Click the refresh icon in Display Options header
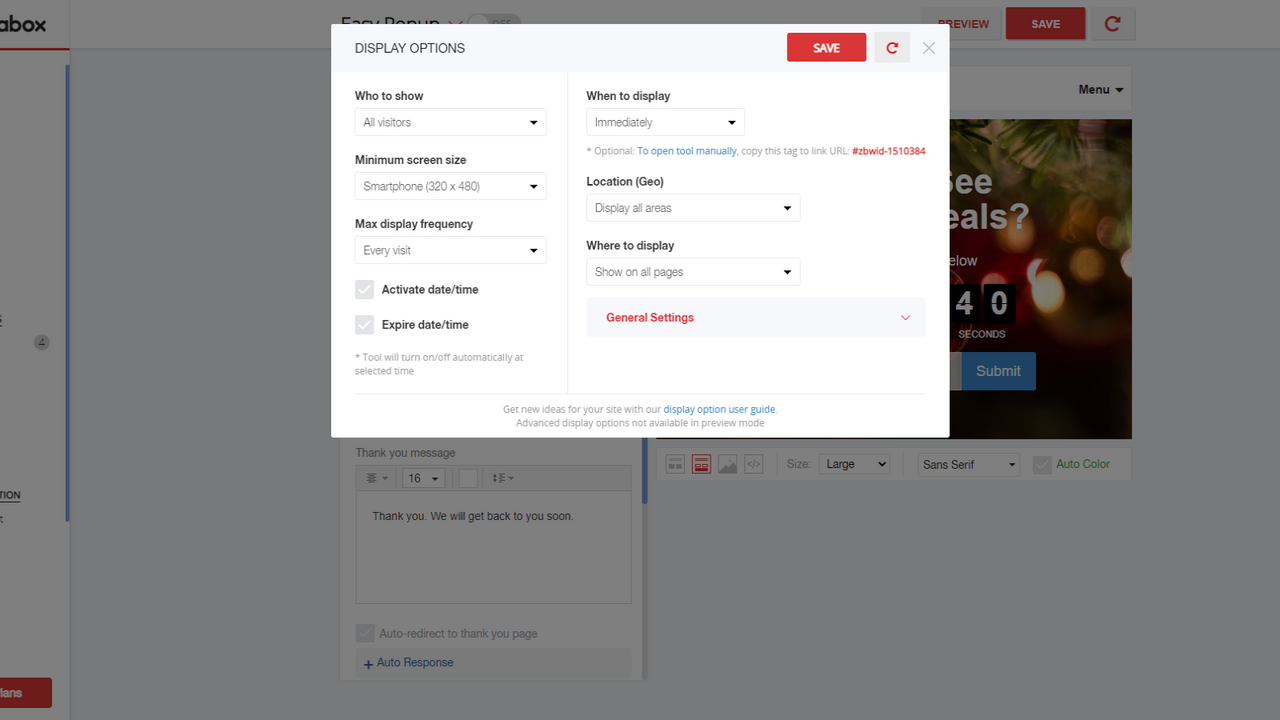This screenshot has height=720, width=1280. (x=892, y=47)
